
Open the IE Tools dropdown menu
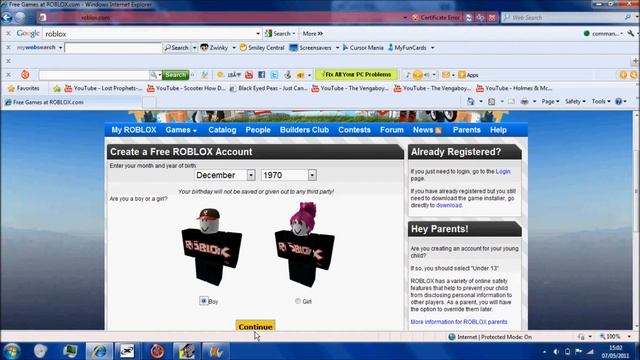[601, 102]
